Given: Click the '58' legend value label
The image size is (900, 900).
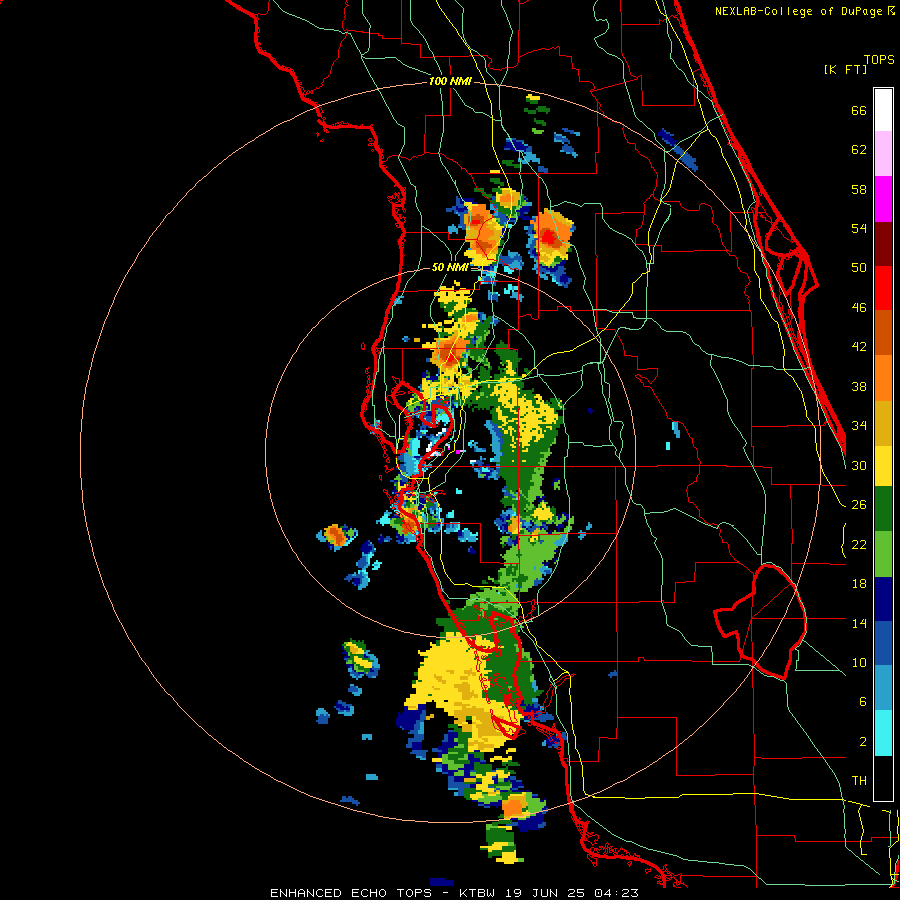Looking at the screenshot, I should (x=859, y=189).
